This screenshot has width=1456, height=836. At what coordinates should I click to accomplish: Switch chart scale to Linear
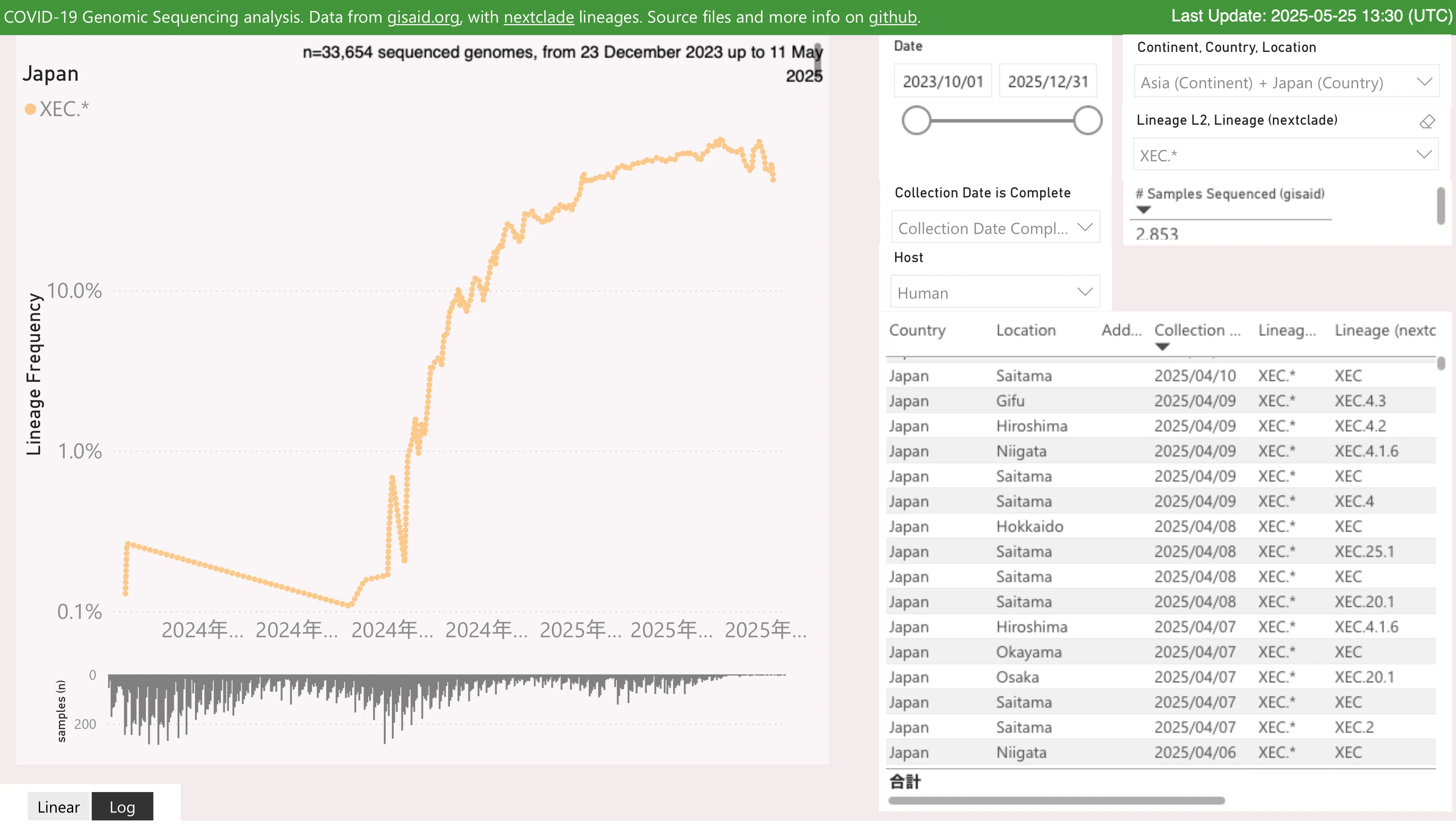(59, 807)
